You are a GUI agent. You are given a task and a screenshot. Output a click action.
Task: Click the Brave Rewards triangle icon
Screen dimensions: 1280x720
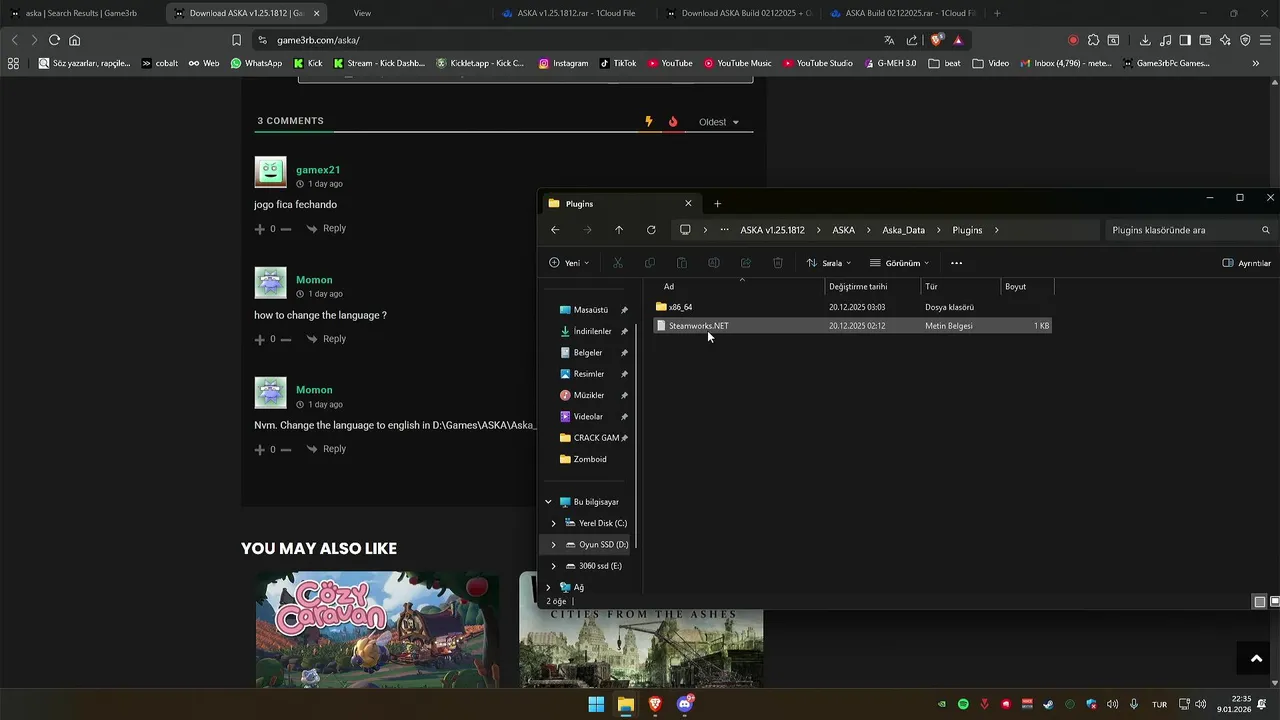[958, 40]
